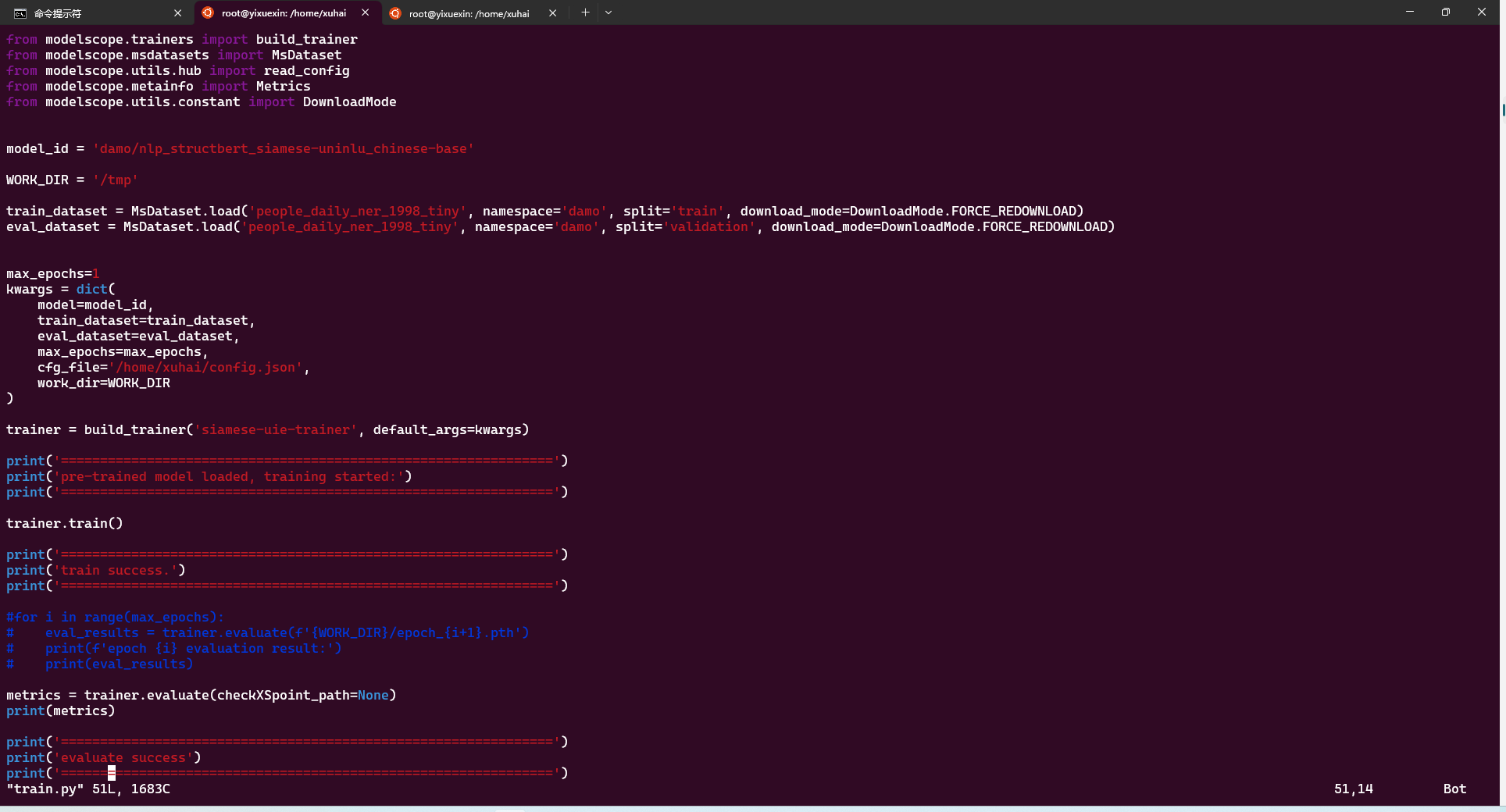
Task: Click 'people_daily_ner_1998_tiny' in the train_dataset line
Action: coord(358,211)
